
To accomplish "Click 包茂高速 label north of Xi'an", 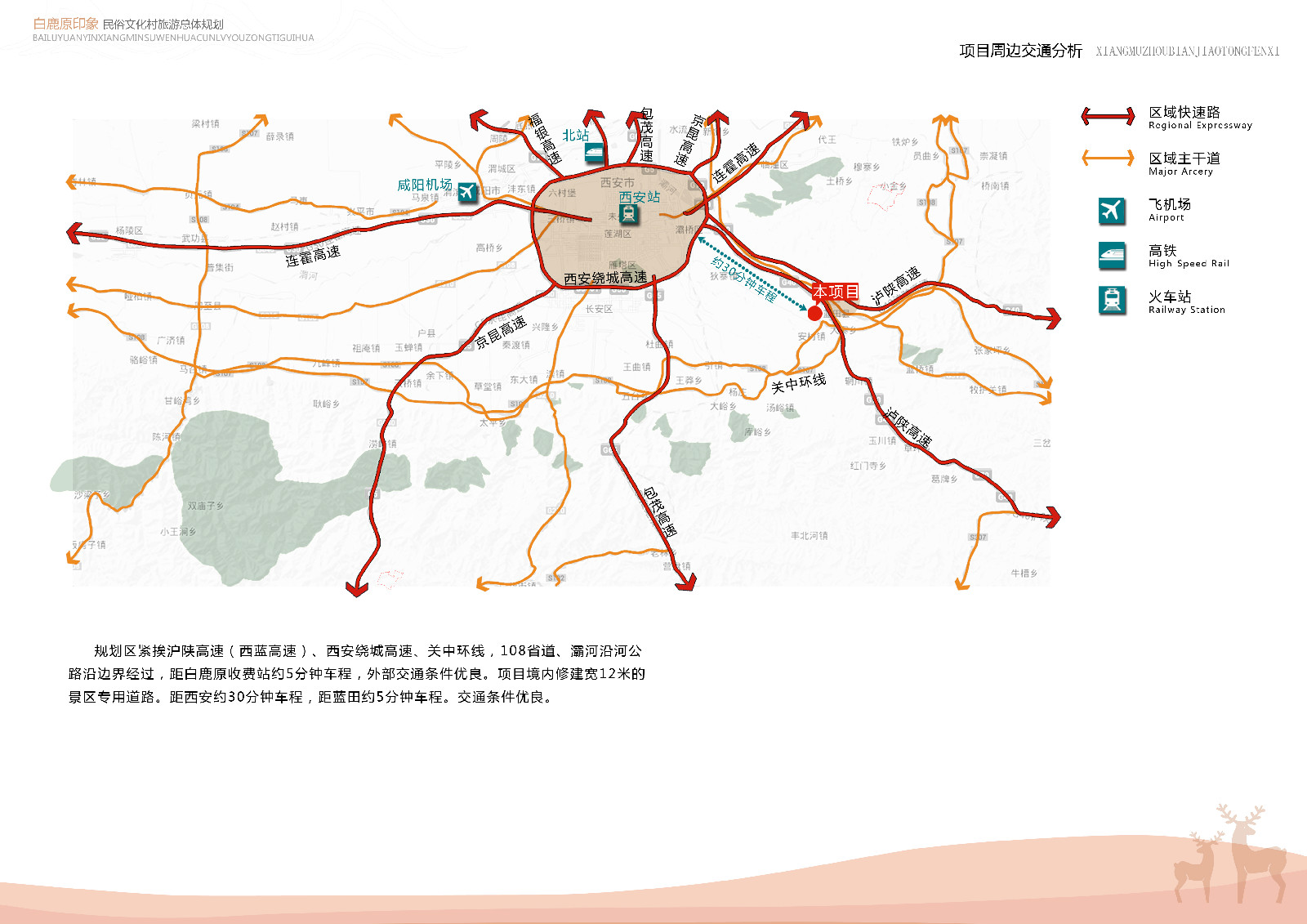I will click(646, 135).
